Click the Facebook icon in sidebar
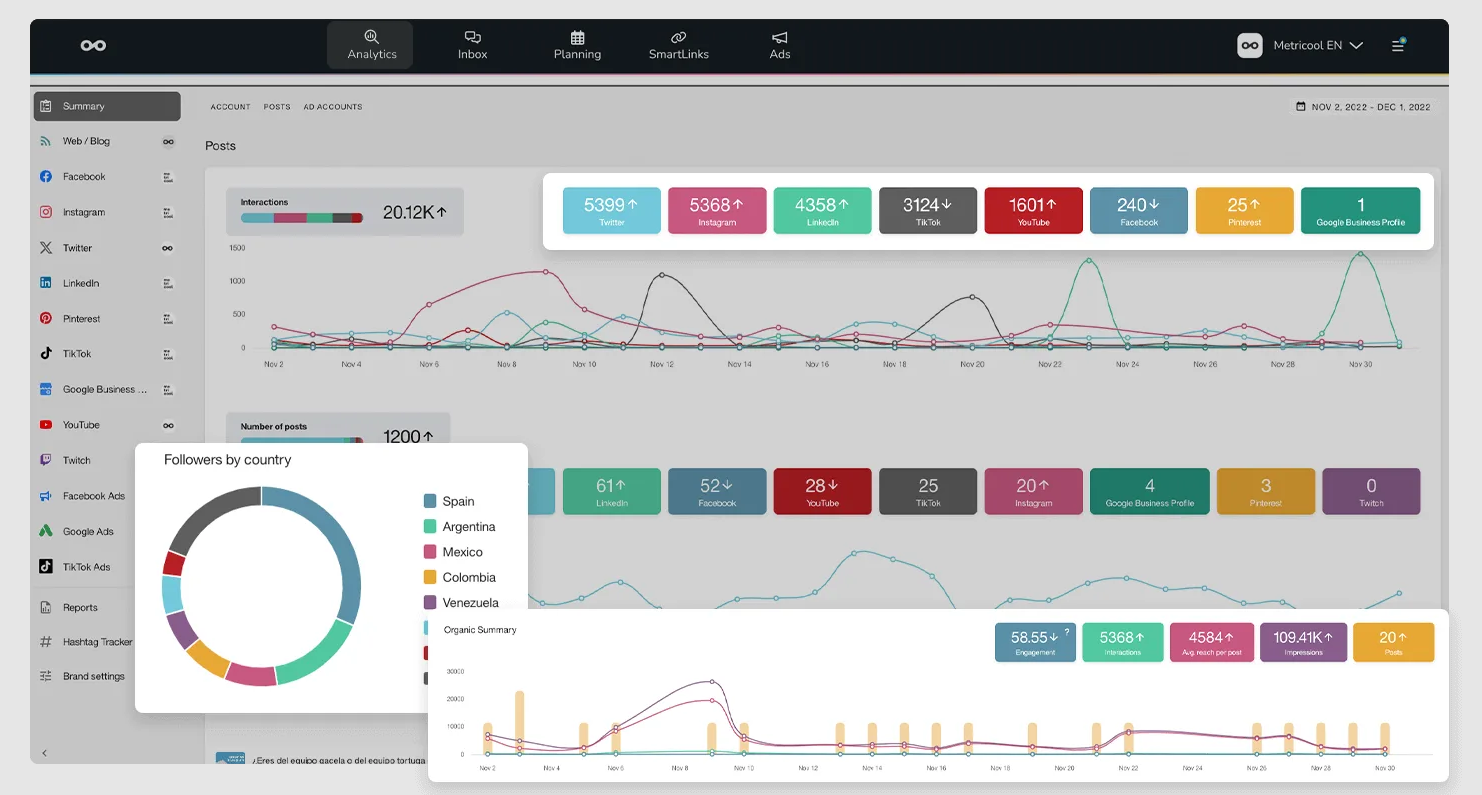Image resolution: width=1482 pixels, height=795 pixels. [46, 177]
